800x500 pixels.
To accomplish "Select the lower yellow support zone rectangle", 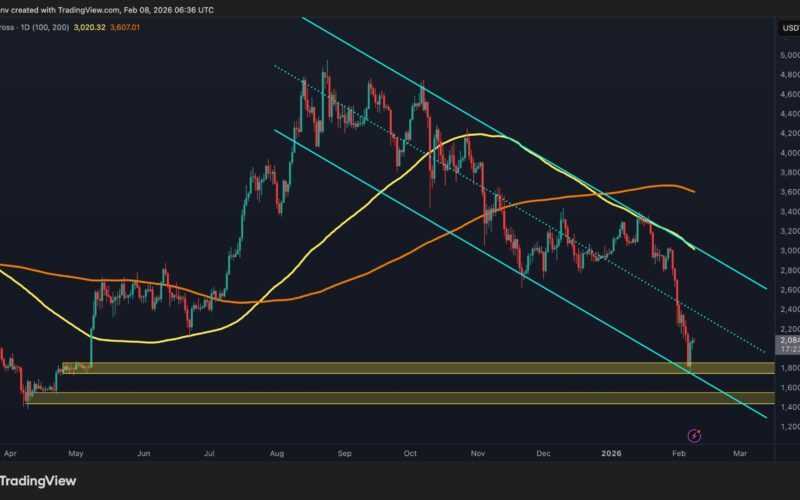I will 400,398.
